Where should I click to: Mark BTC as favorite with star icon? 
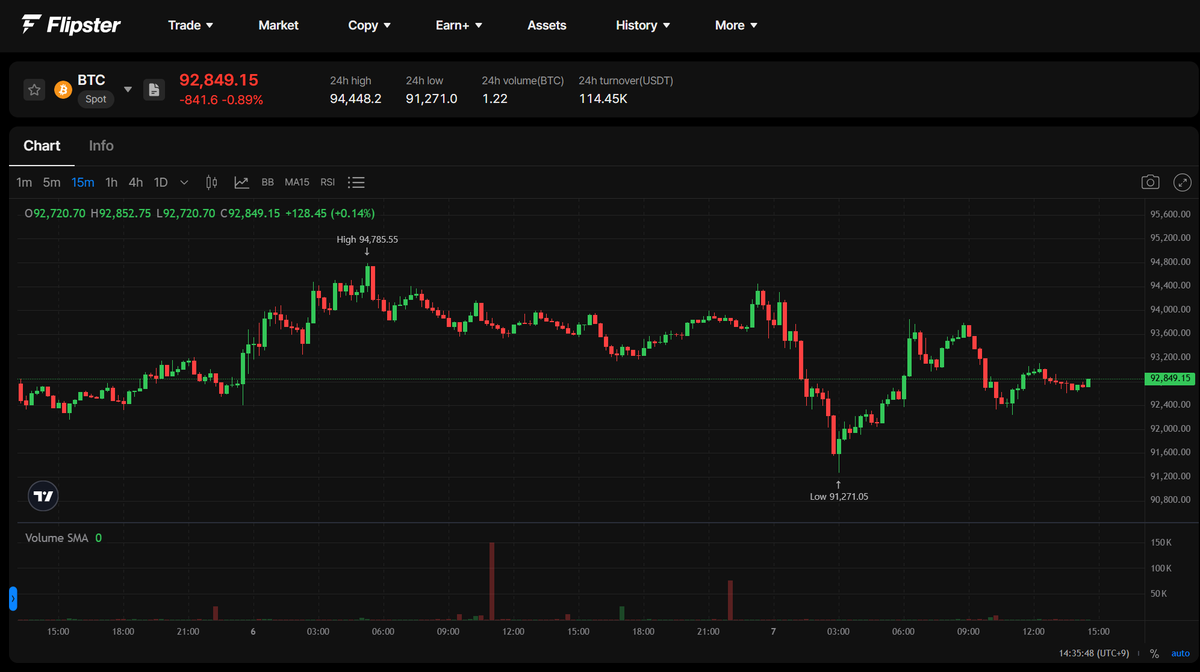34,89
